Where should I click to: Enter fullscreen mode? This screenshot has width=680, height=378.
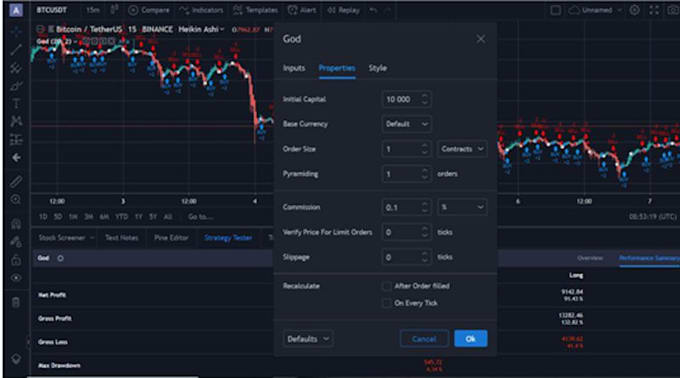(x=654, y=10)
